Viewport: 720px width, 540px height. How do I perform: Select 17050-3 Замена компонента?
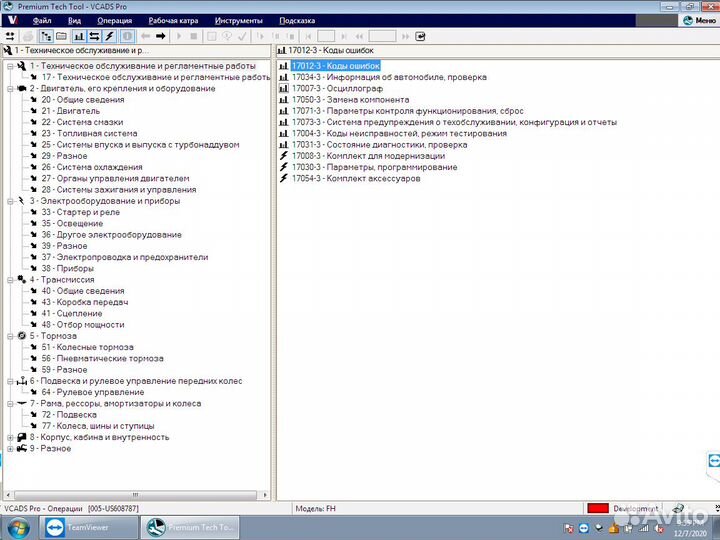(x=350, y=100)
